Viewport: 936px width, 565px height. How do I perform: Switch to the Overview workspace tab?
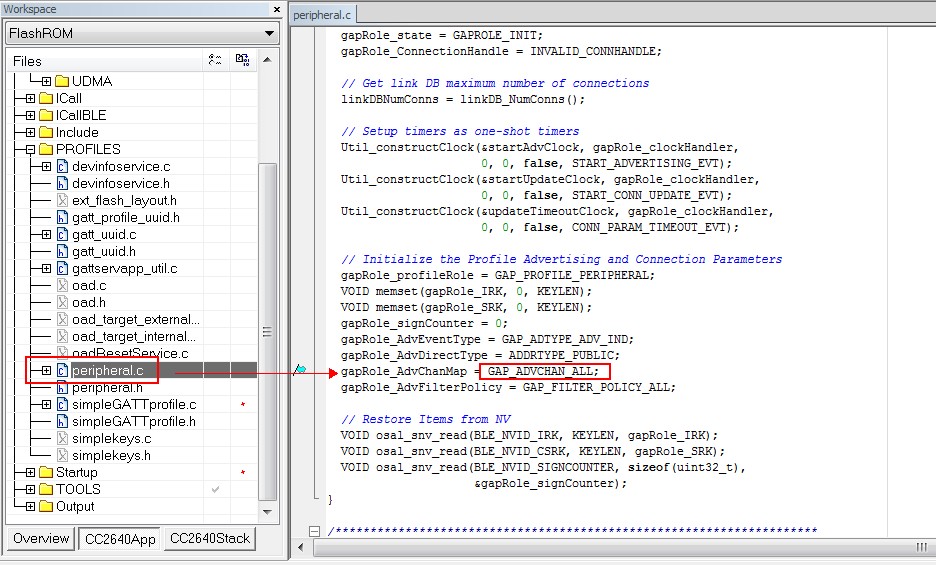click(41, 539)
